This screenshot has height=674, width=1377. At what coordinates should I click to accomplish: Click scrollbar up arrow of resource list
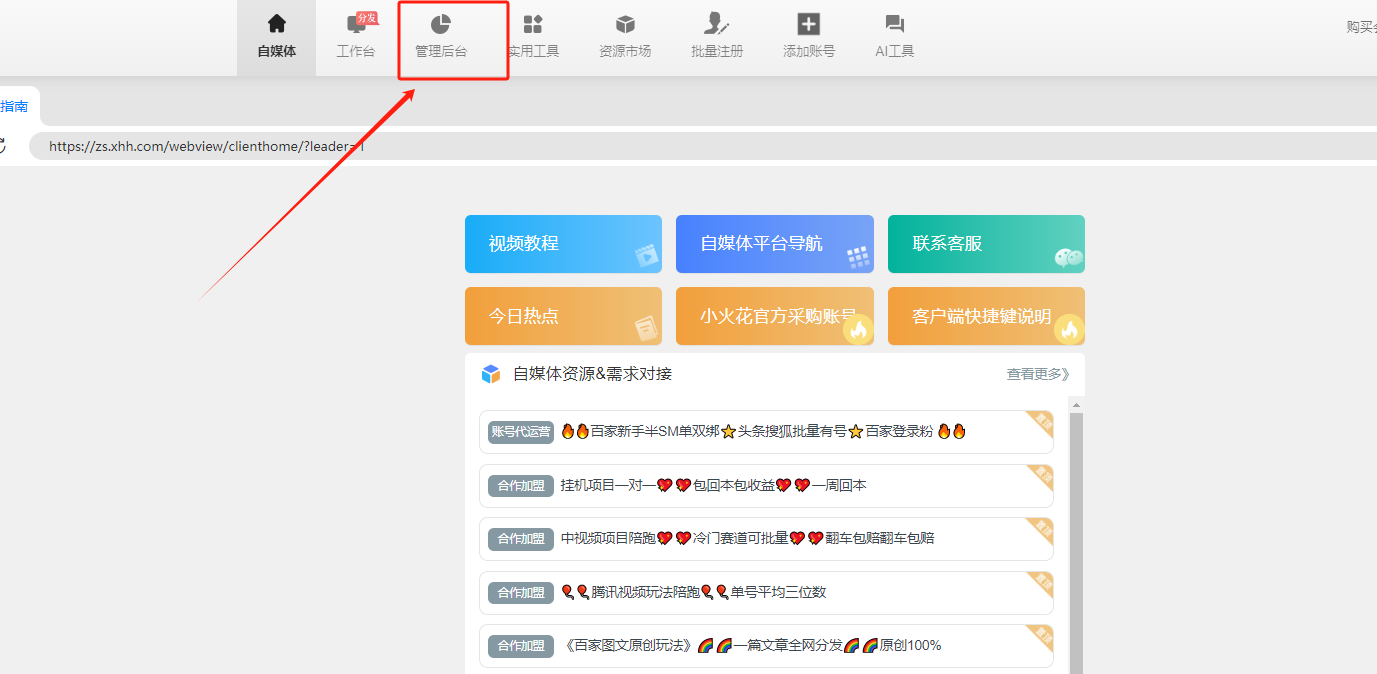(x=1077, y=405)
